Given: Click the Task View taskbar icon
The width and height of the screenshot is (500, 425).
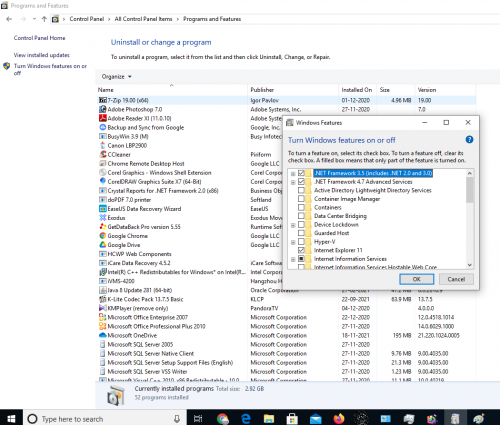Looking at the screenshot, I should [198, 419].
